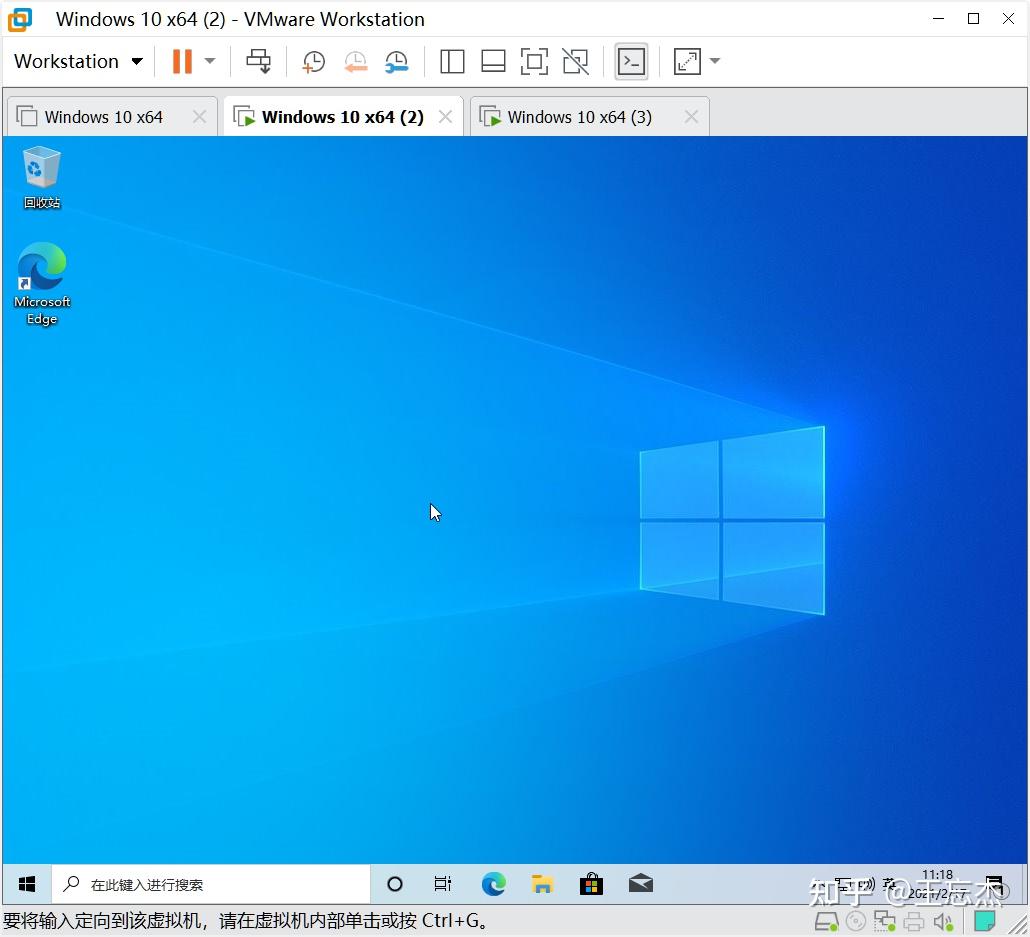Open the stretch mode dropdown arrow
The image size is (1030, 937).
[714, 61]
